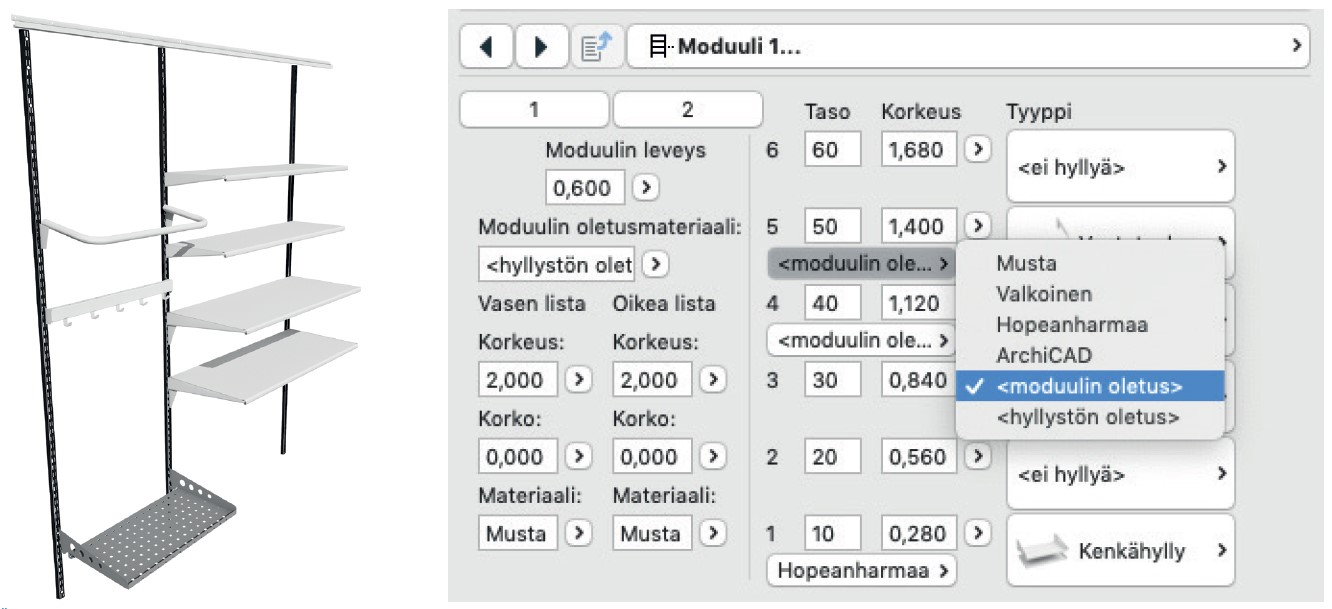Select Valkoinen from the material menu
The height and width of the screenshot is (609, 1332).
click(1044, 294)
